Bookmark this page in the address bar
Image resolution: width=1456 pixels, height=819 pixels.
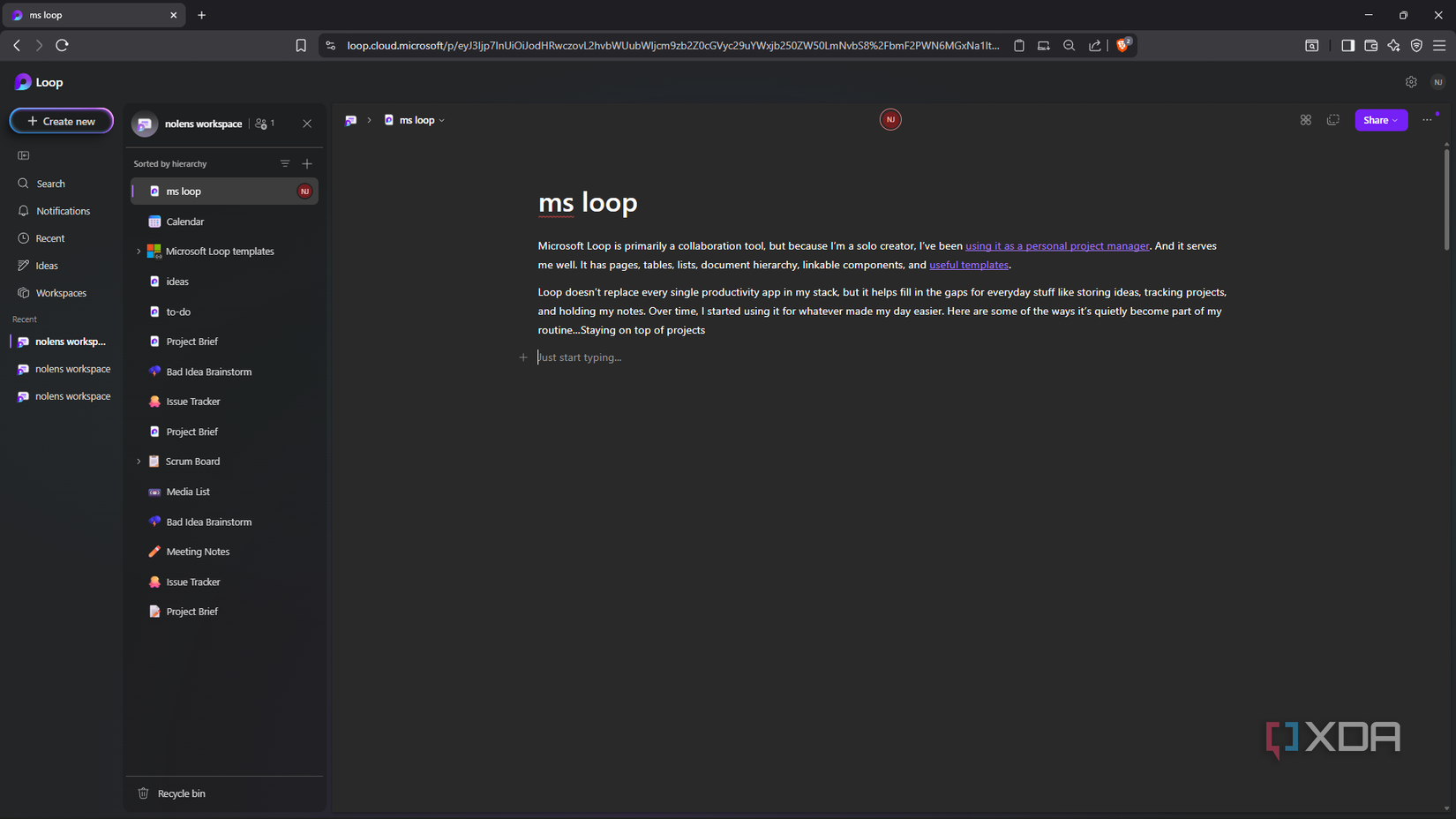point(301,45)
